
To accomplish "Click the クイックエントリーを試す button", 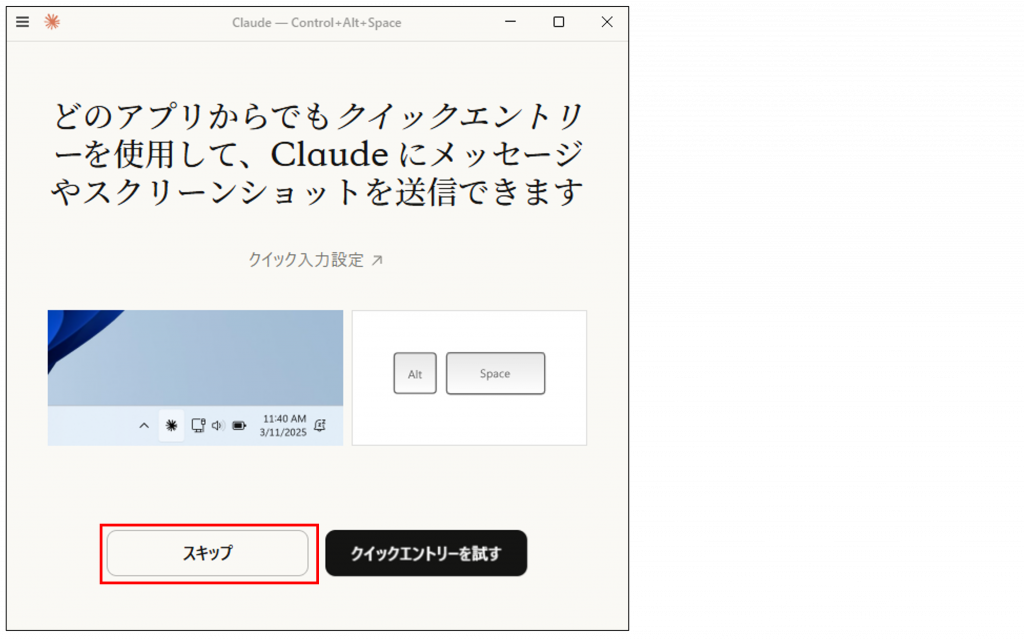I will tap(426, 553).
